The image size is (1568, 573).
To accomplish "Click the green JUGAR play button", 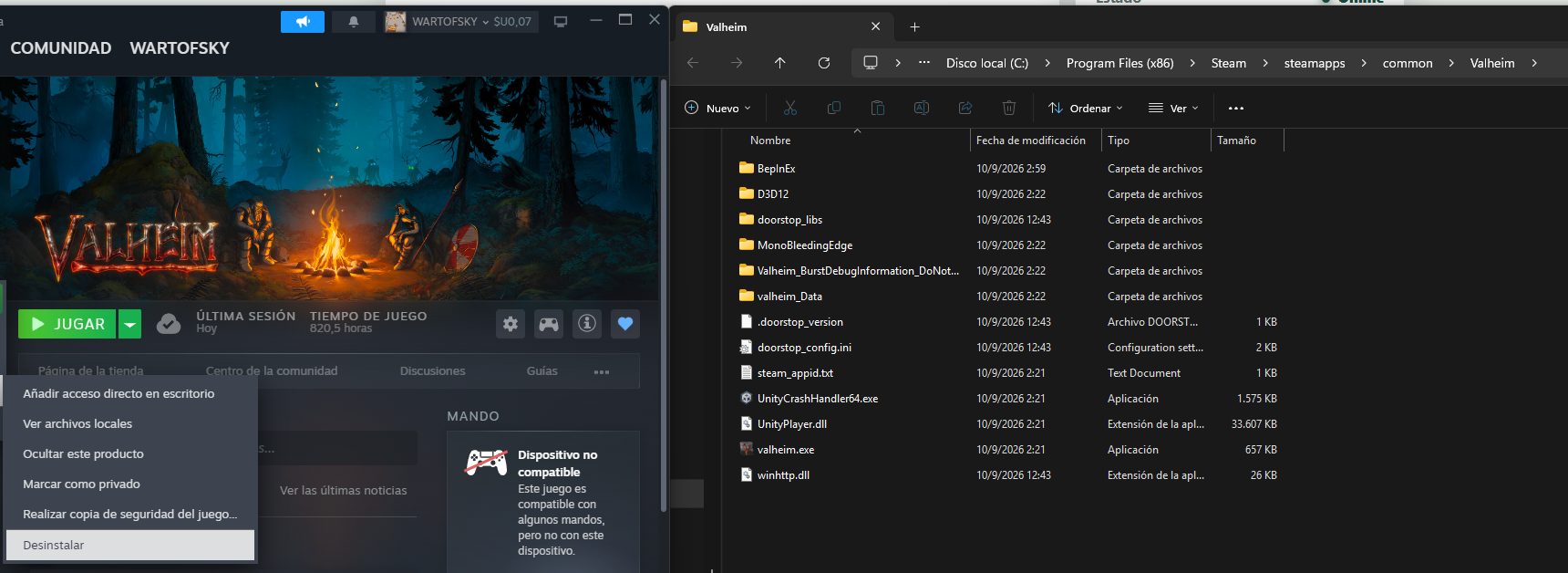I will tap(68, 324).
